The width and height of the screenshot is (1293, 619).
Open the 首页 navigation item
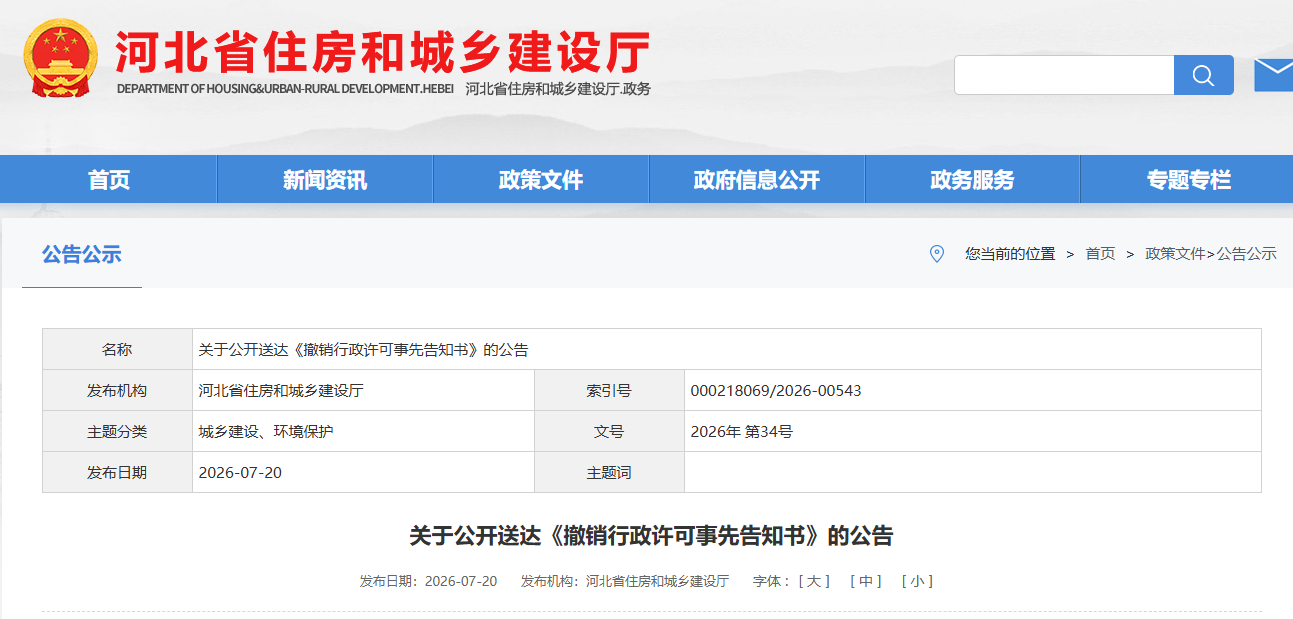click(x=109, y=180)
